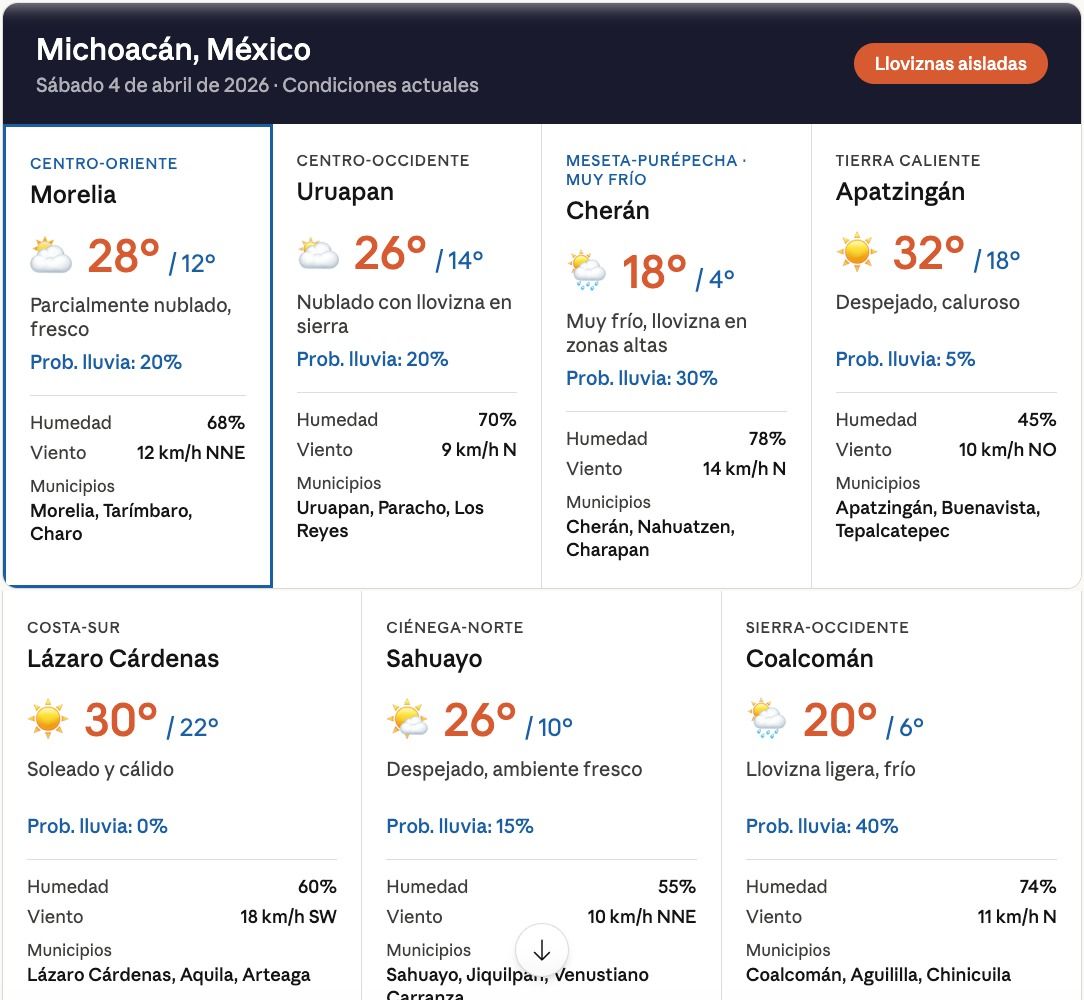Click Apatzingán's 32° temperature reading
Viewport: 1084px width, 1000px height.
coord(928,253)
